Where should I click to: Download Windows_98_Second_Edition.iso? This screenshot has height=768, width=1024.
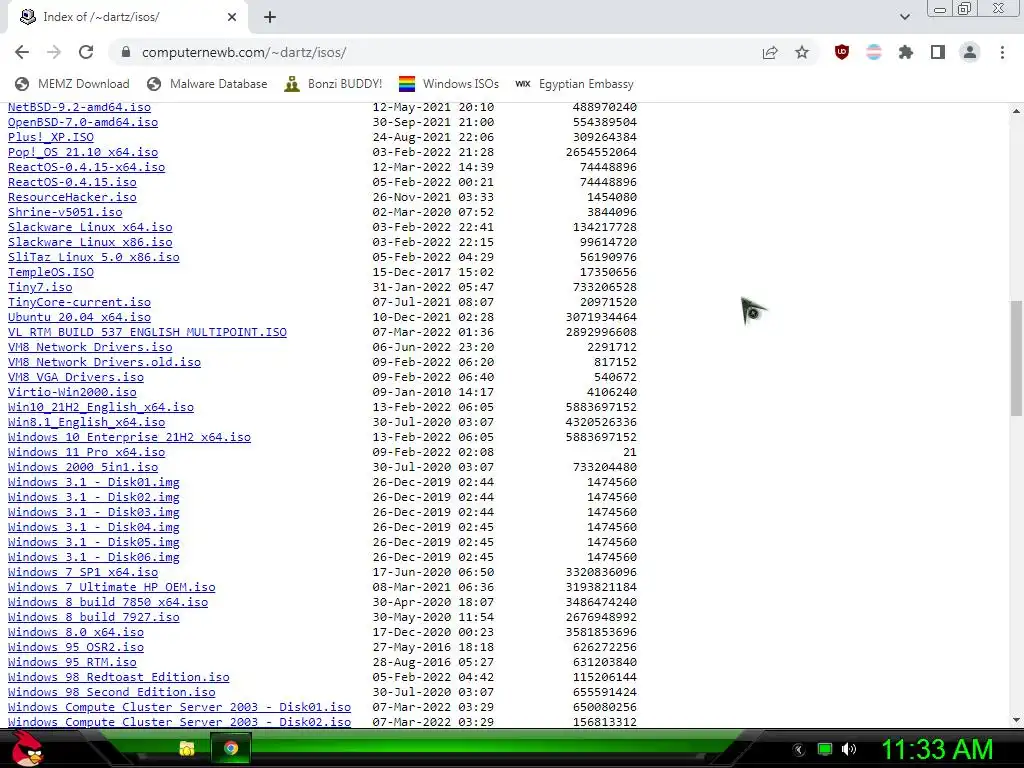click(112, 693)
